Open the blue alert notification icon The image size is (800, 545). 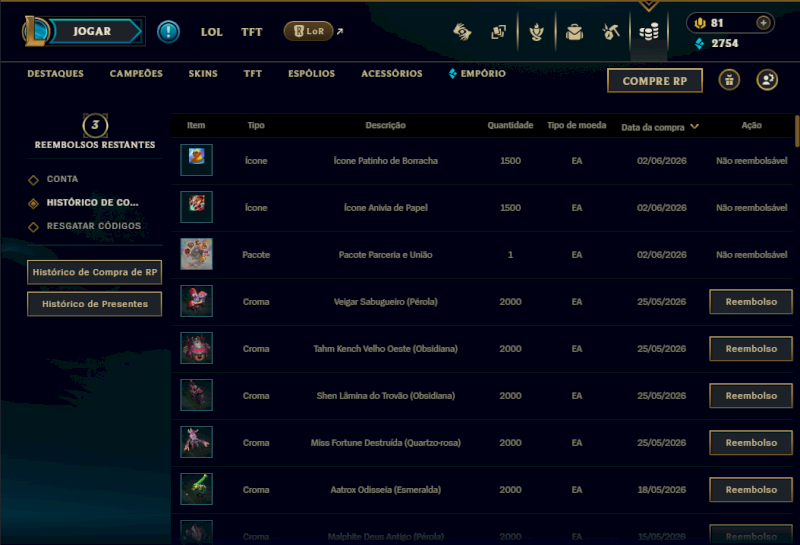point(168,32)
